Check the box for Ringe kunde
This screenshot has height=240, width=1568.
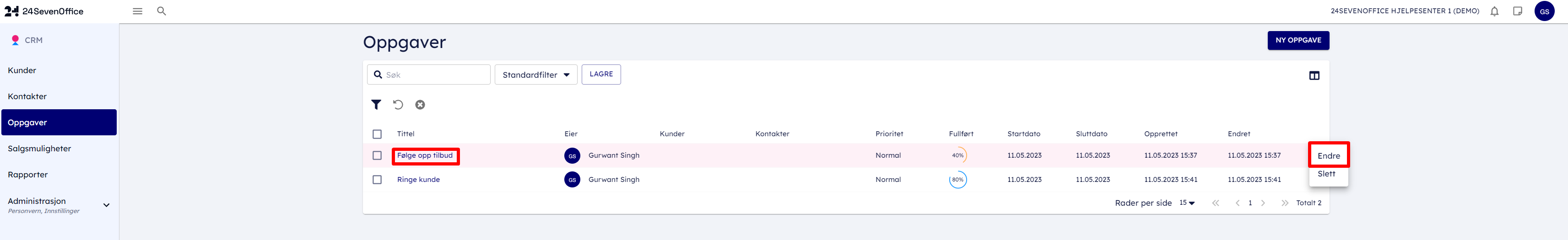coord(378,180)
